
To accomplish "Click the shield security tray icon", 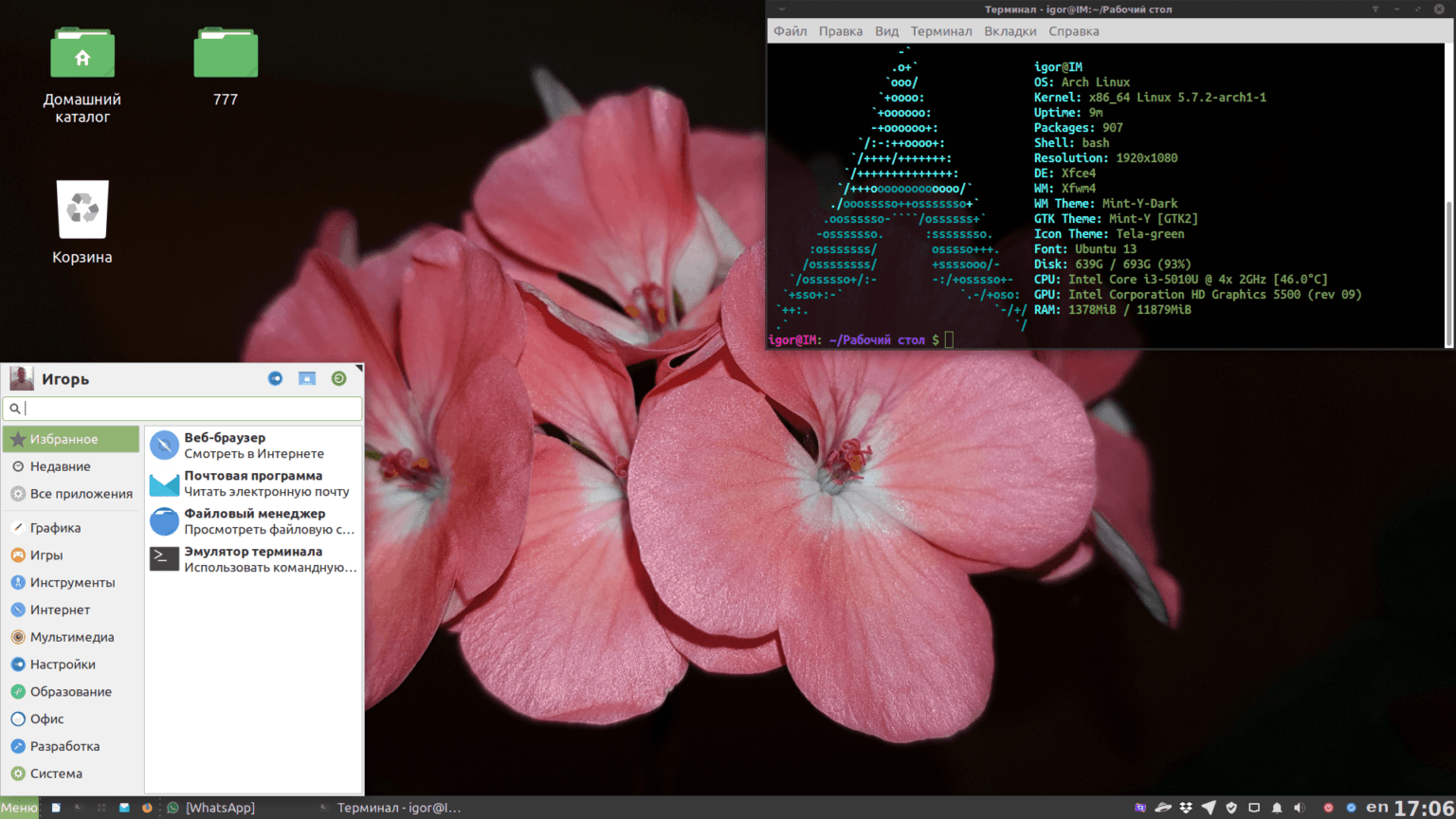I will (x=1231, y=808).
